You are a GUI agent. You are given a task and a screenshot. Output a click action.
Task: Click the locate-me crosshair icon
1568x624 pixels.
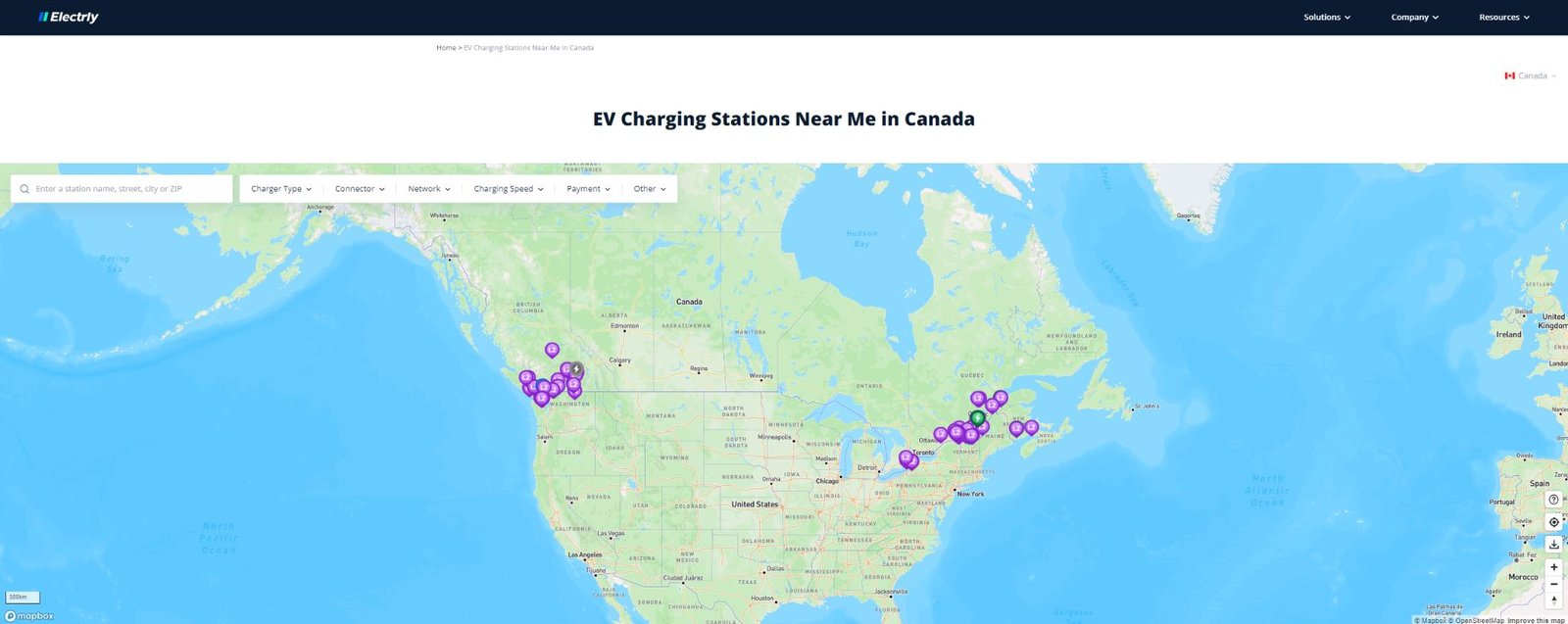[x=1553, y=522]
